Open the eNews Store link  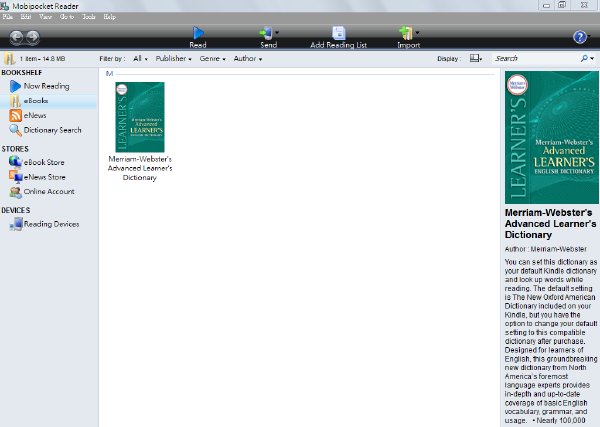tap(44, 177)
